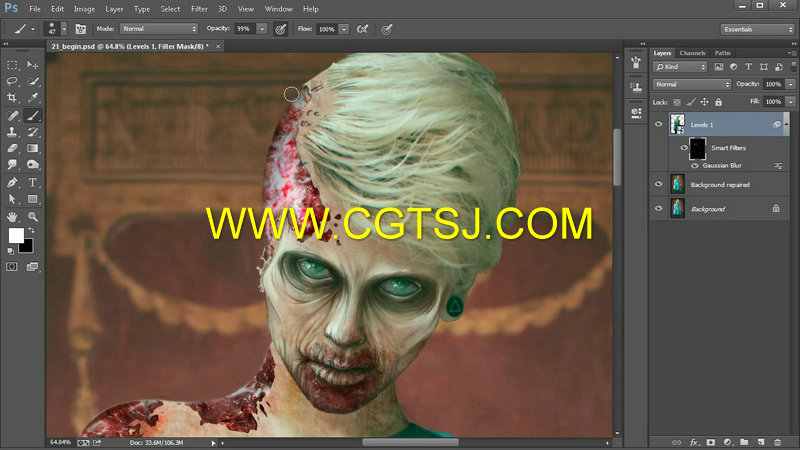Image resolution: width=800 pixels, height=450 pixels.
Task: Toggle pressure for size button
Action: point(386,29)
